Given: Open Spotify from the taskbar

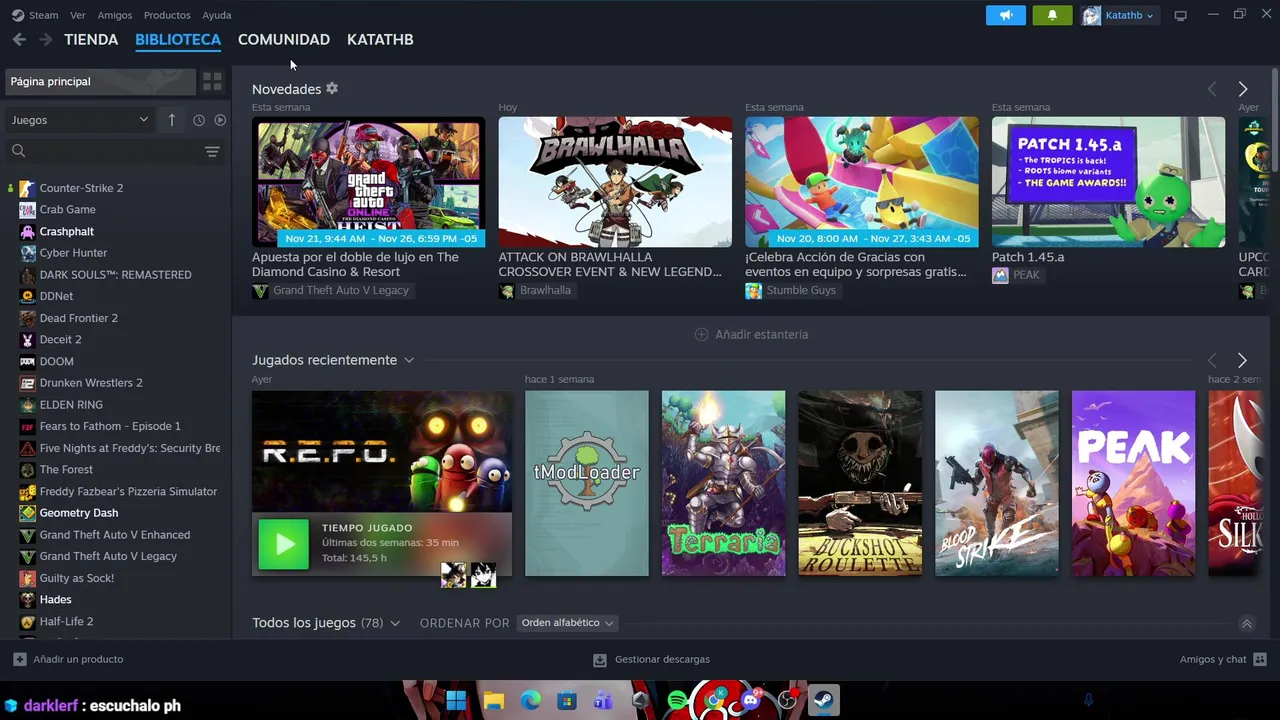Looking at the screenshot, I should [677, 700].
